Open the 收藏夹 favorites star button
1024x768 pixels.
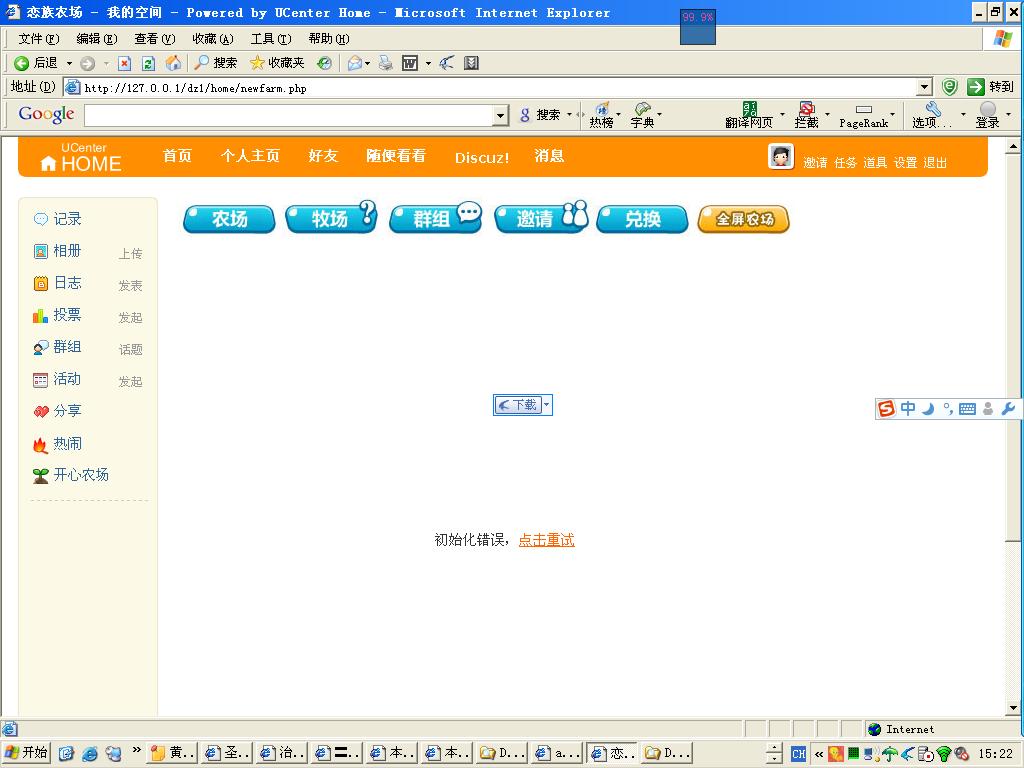277,63
